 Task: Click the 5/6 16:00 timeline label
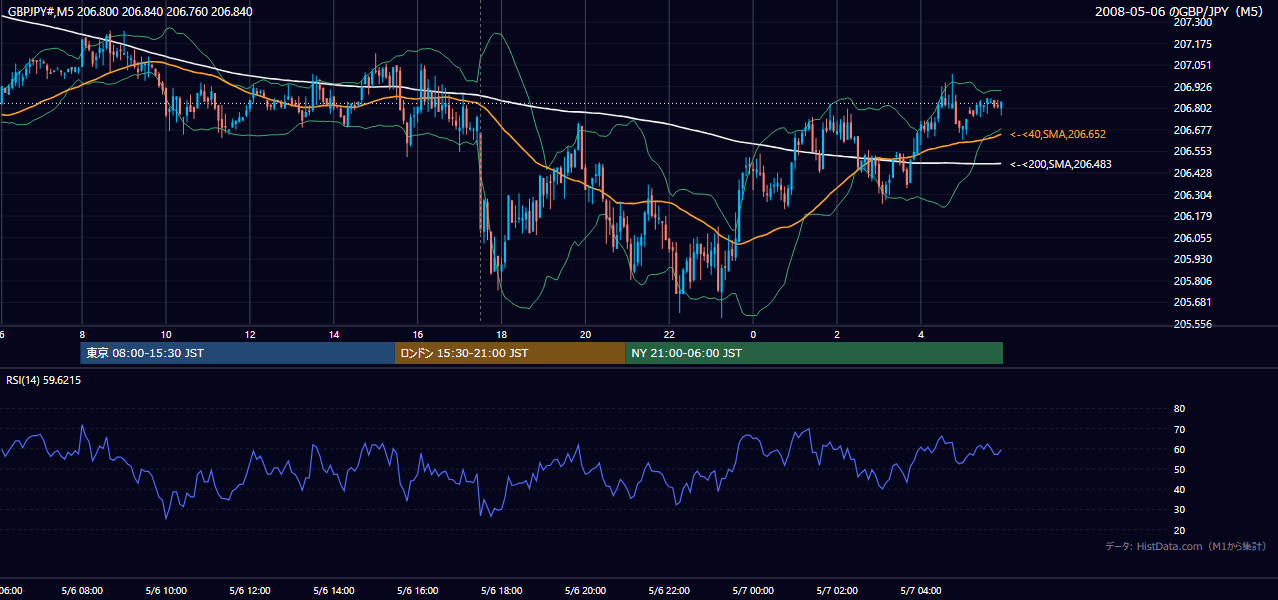coord(418,591)
